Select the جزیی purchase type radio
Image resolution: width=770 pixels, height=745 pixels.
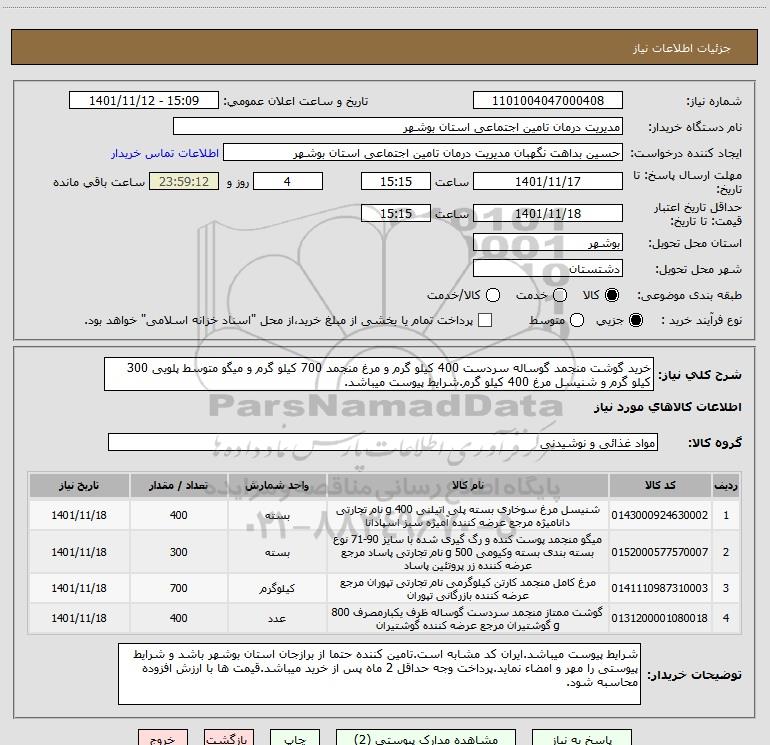click(x=635, y=320)
